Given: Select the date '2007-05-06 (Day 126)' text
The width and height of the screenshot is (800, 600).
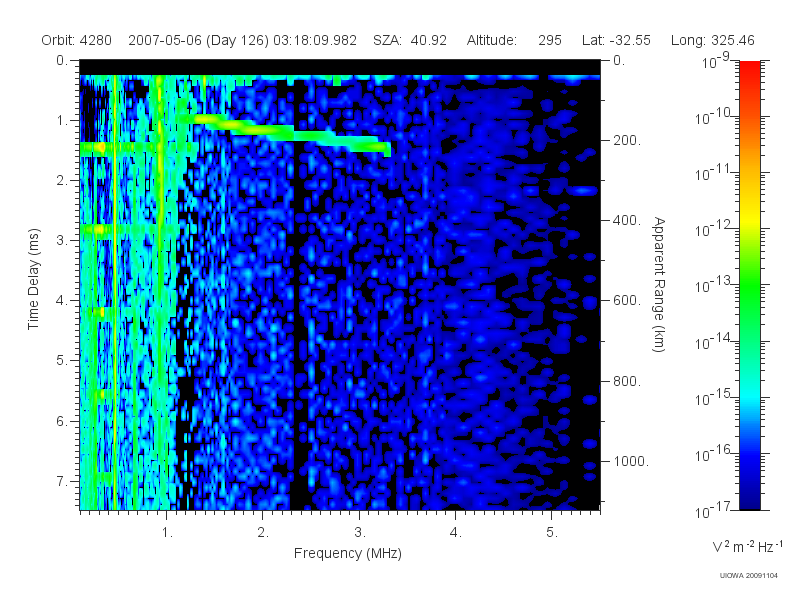Looking at the screenshot, I should [198, 40].
